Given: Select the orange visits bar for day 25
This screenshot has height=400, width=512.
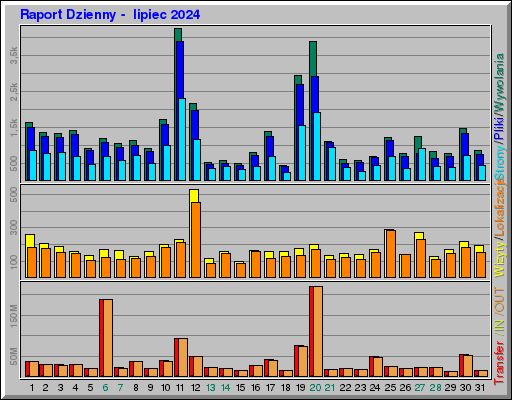Looking at the screenshot, I should pos(391,254).
